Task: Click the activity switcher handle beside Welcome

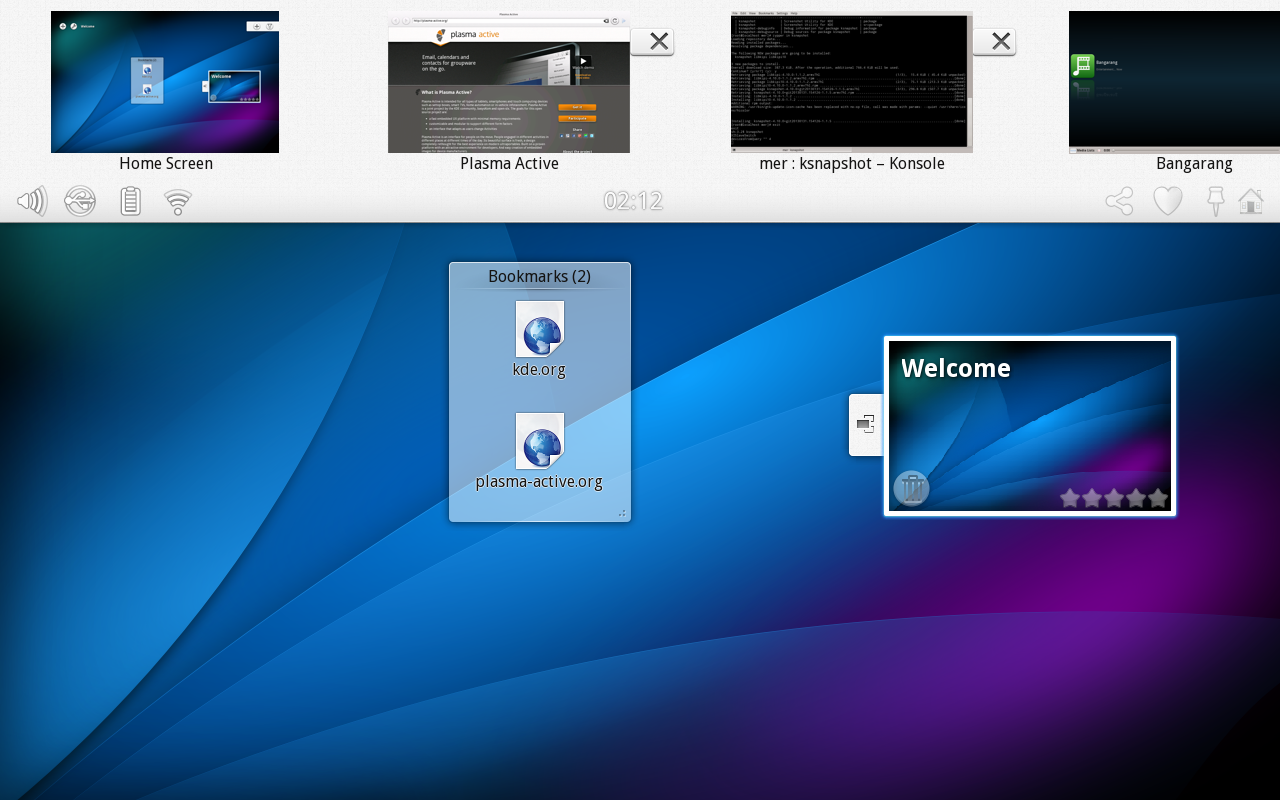Action: pos(866,425)
